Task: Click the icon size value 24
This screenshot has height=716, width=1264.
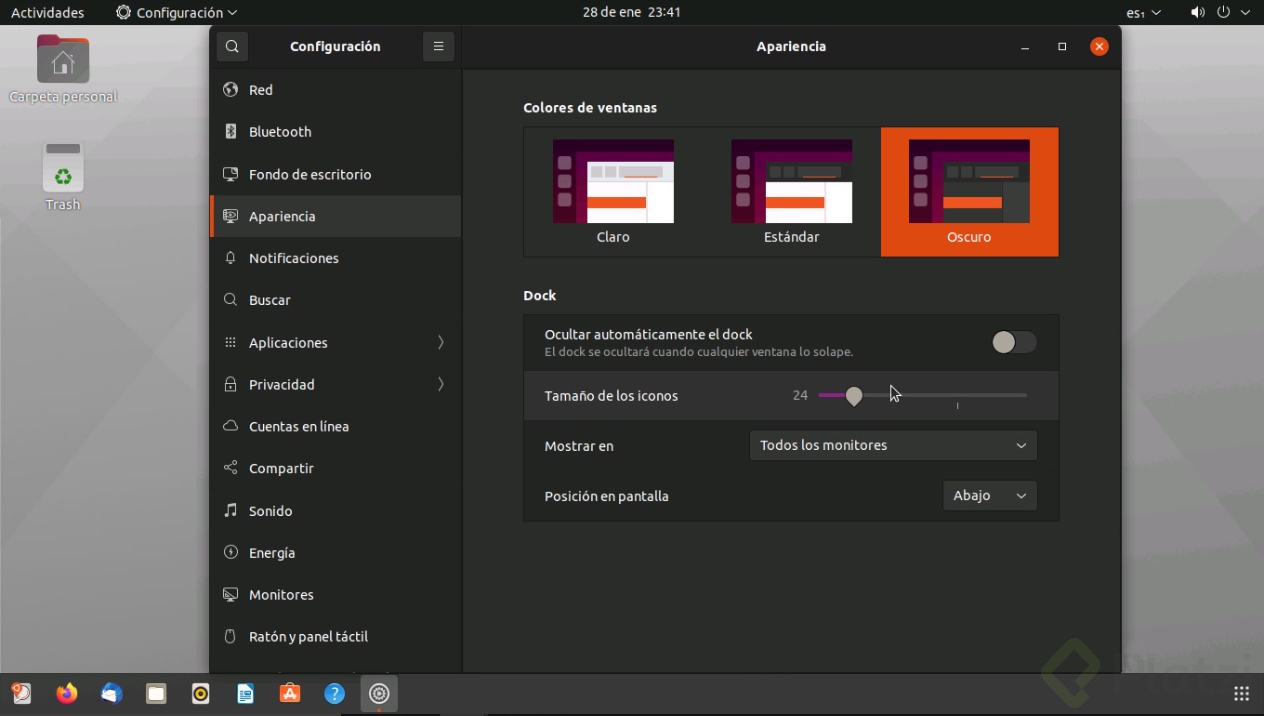Action: pos(800,396)
